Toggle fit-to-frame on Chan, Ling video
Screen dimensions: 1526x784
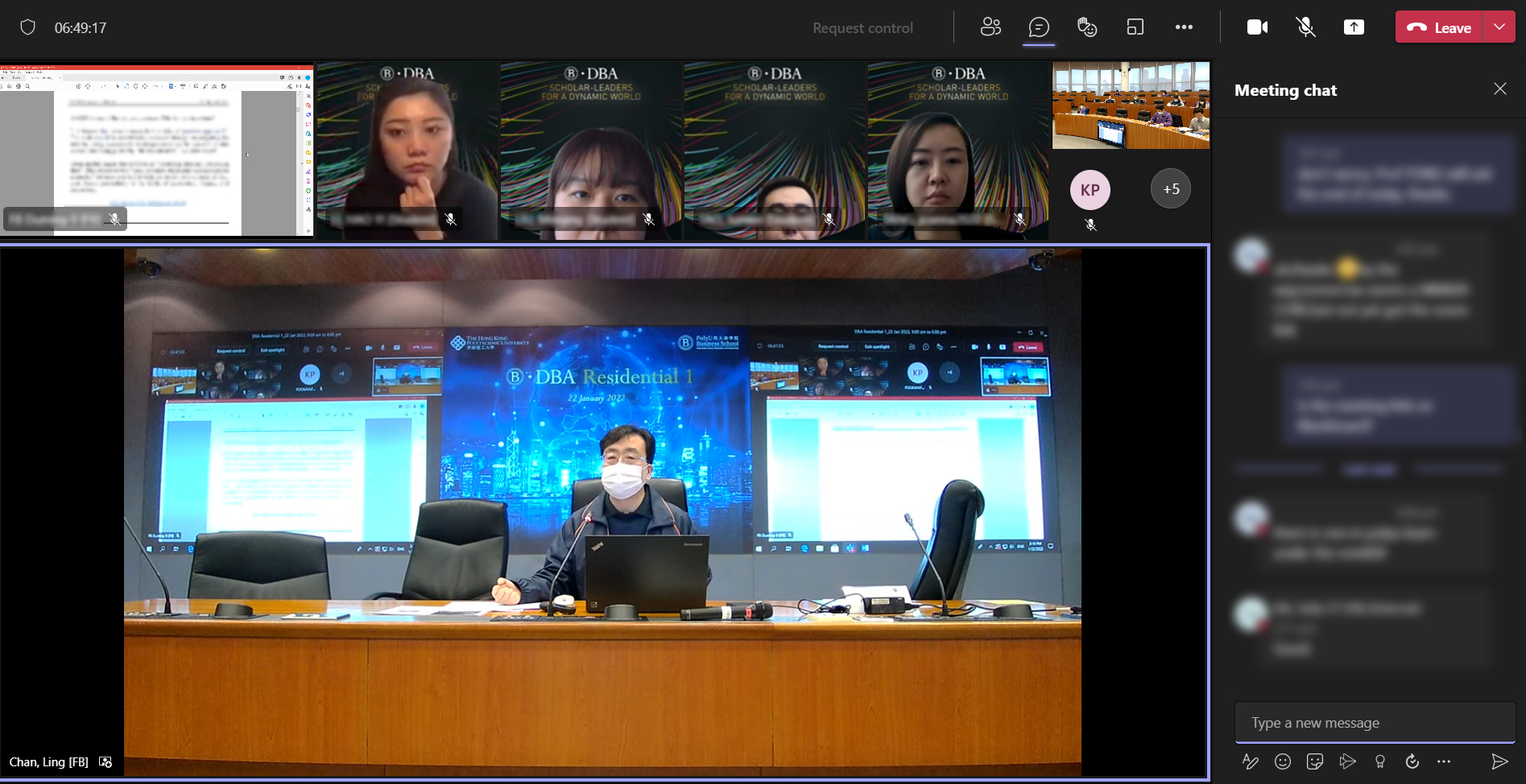click(105, 761)
